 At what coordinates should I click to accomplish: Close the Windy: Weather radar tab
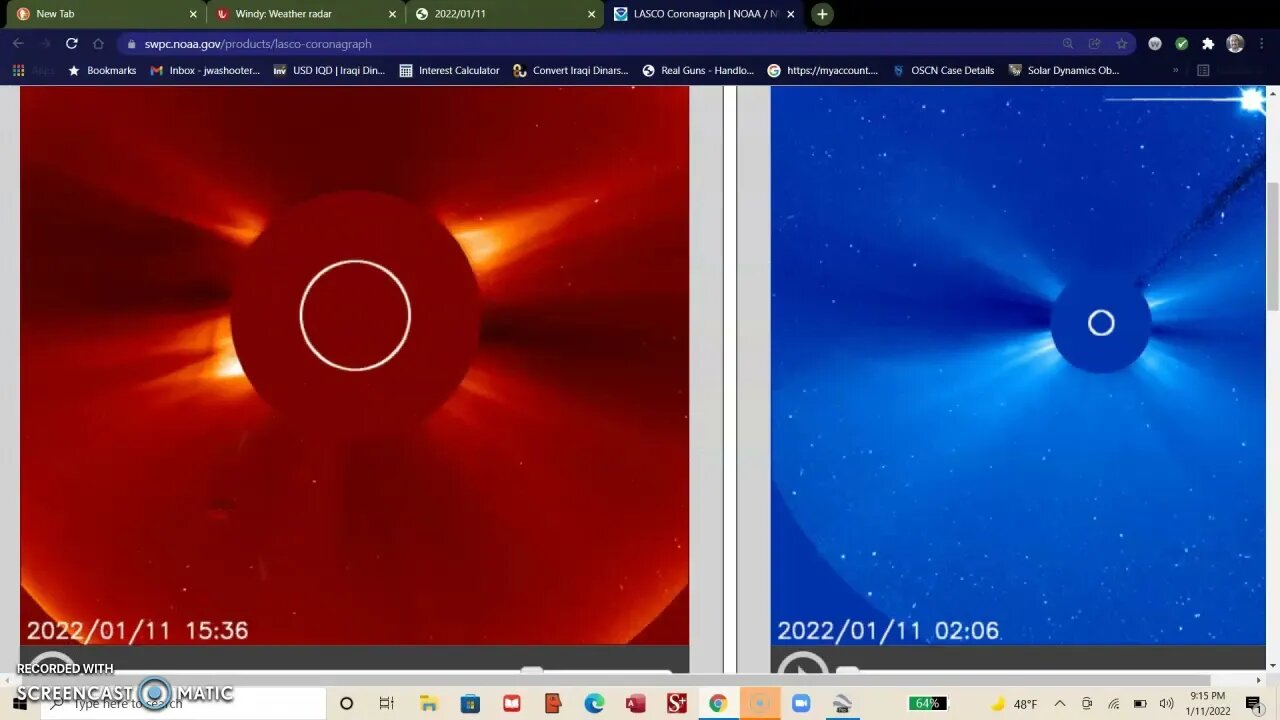click(x=392, y=14)
